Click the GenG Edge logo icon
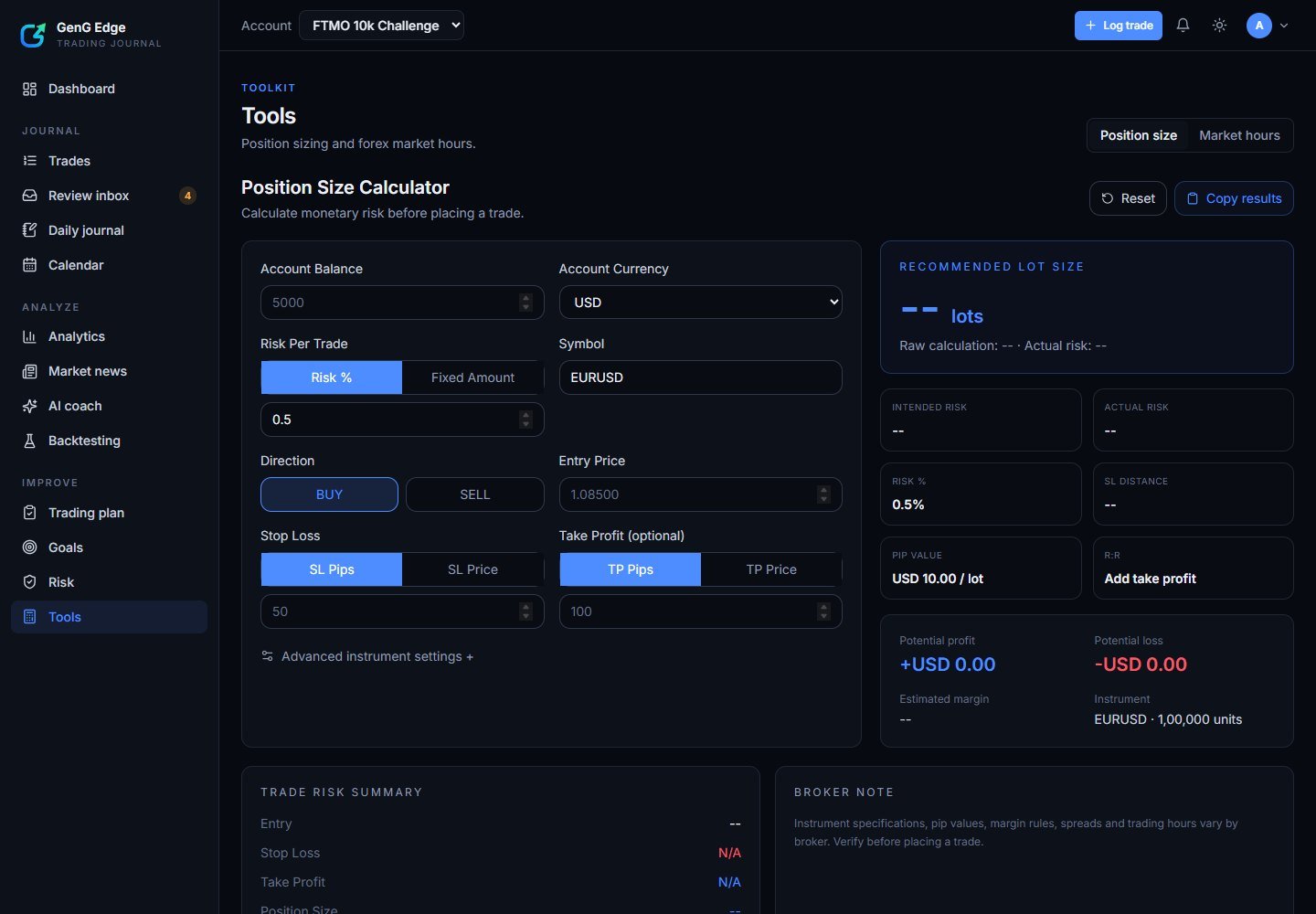The height and width of the screenshot is (914, 1316). tap(33, 35)
